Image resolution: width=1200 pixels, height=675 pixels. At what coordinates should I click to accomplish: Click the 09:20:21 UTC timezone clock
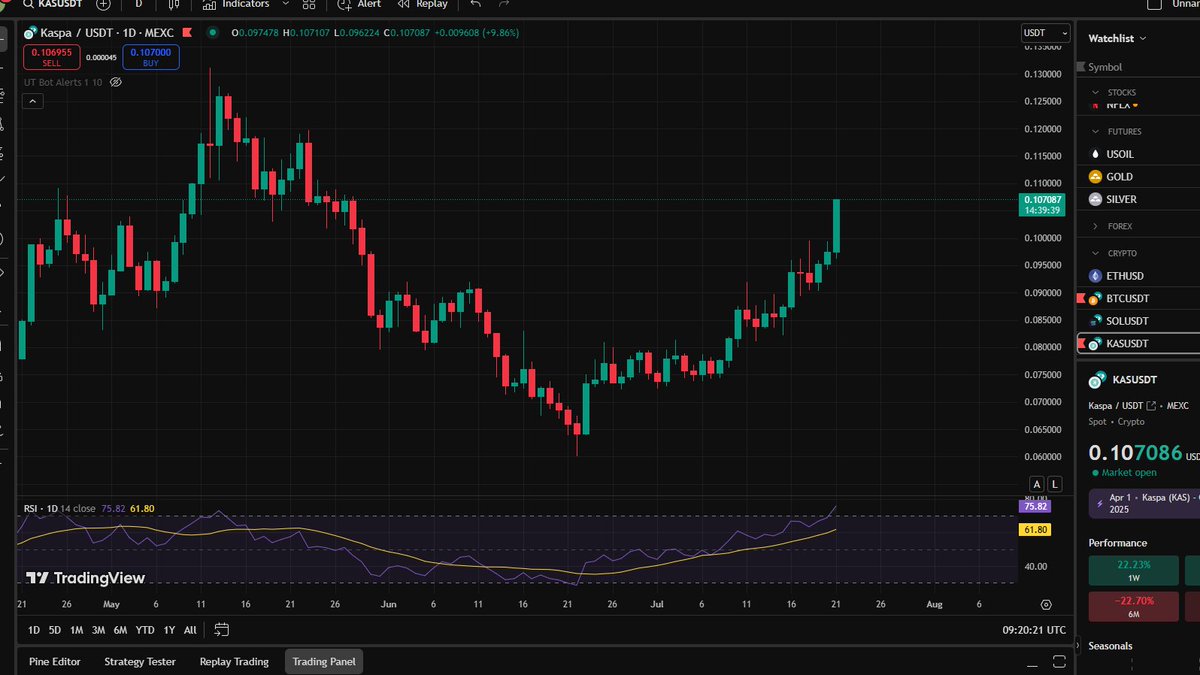(1032, 630)
